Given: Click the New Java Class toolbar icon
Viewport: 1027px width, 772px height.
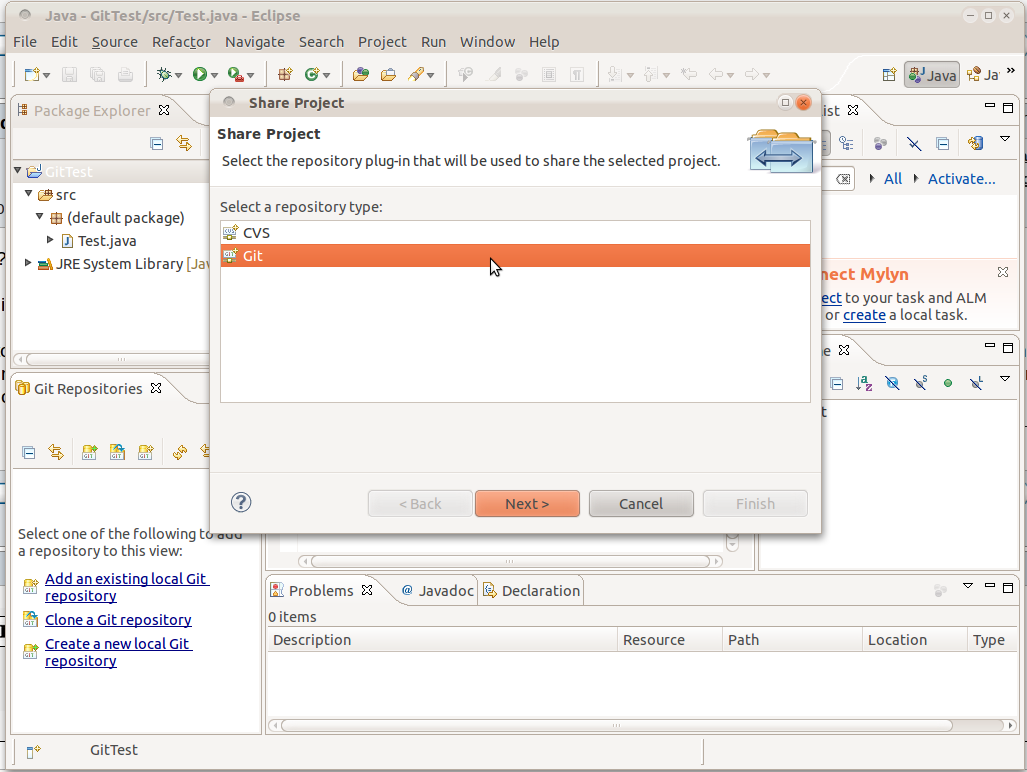Looking at the screenshot, I should 312,75.
